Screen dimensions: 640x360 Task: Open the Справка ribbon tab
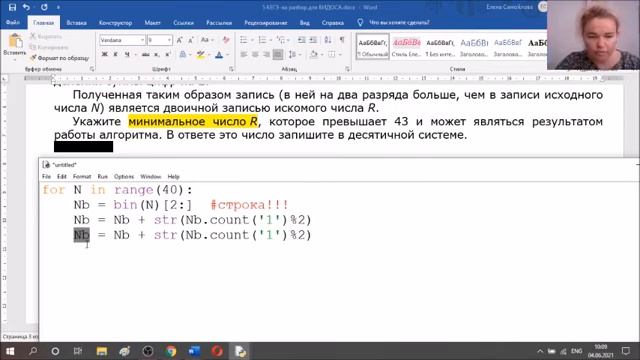coord(333,23)
